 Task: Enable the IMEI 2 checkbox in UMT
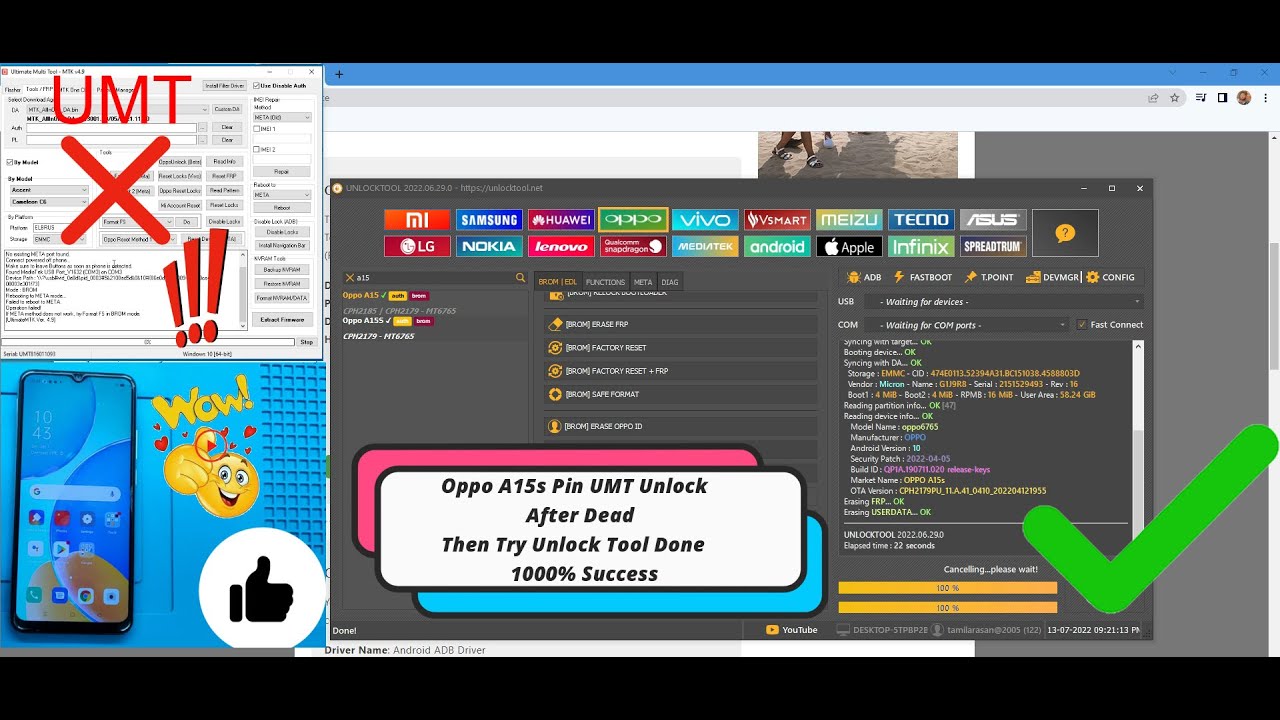pyautogui.click(x=256, y=150)
